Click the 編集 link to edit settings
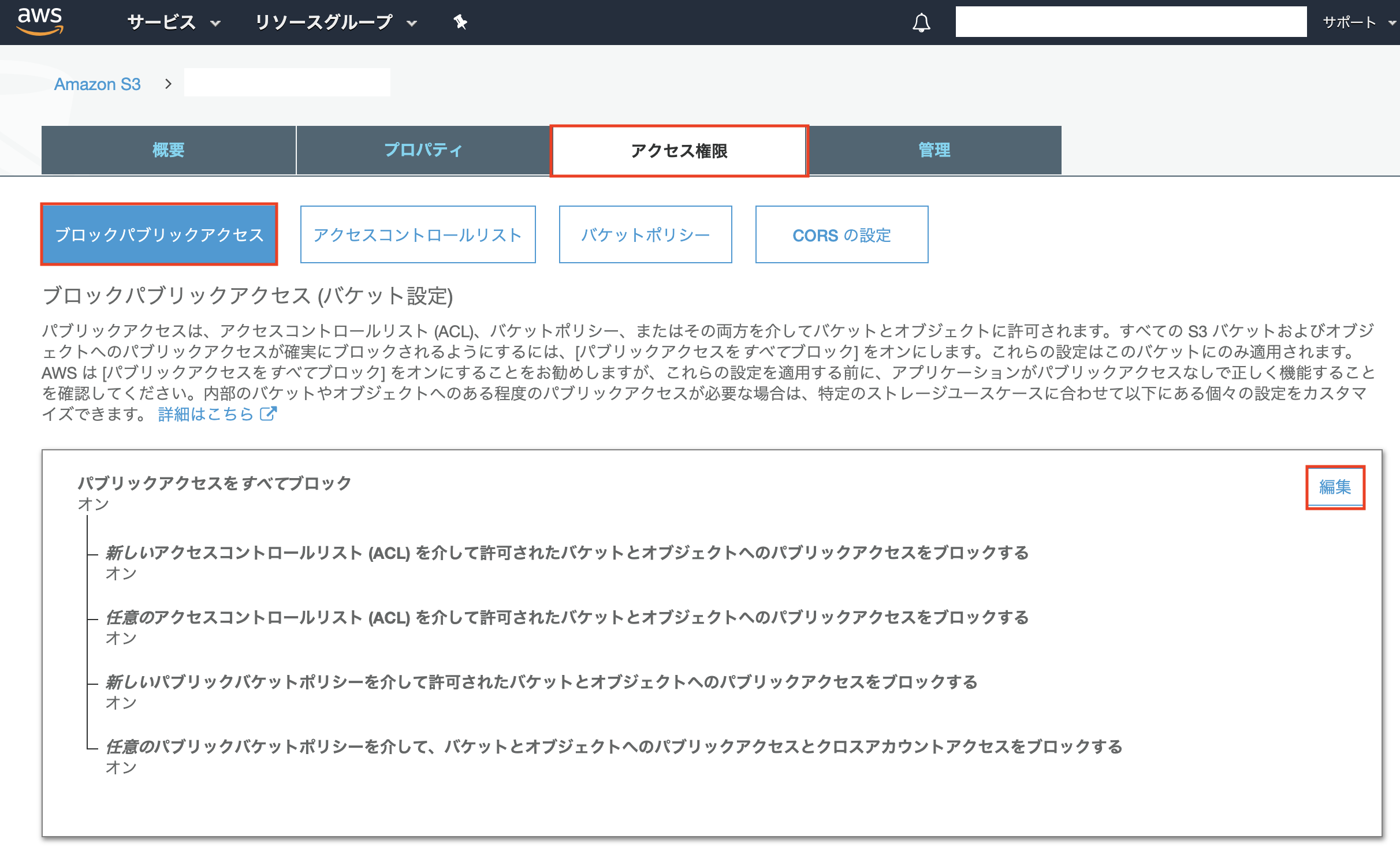The width and height of the screenshot is (1400, 858). point(1335,487)
